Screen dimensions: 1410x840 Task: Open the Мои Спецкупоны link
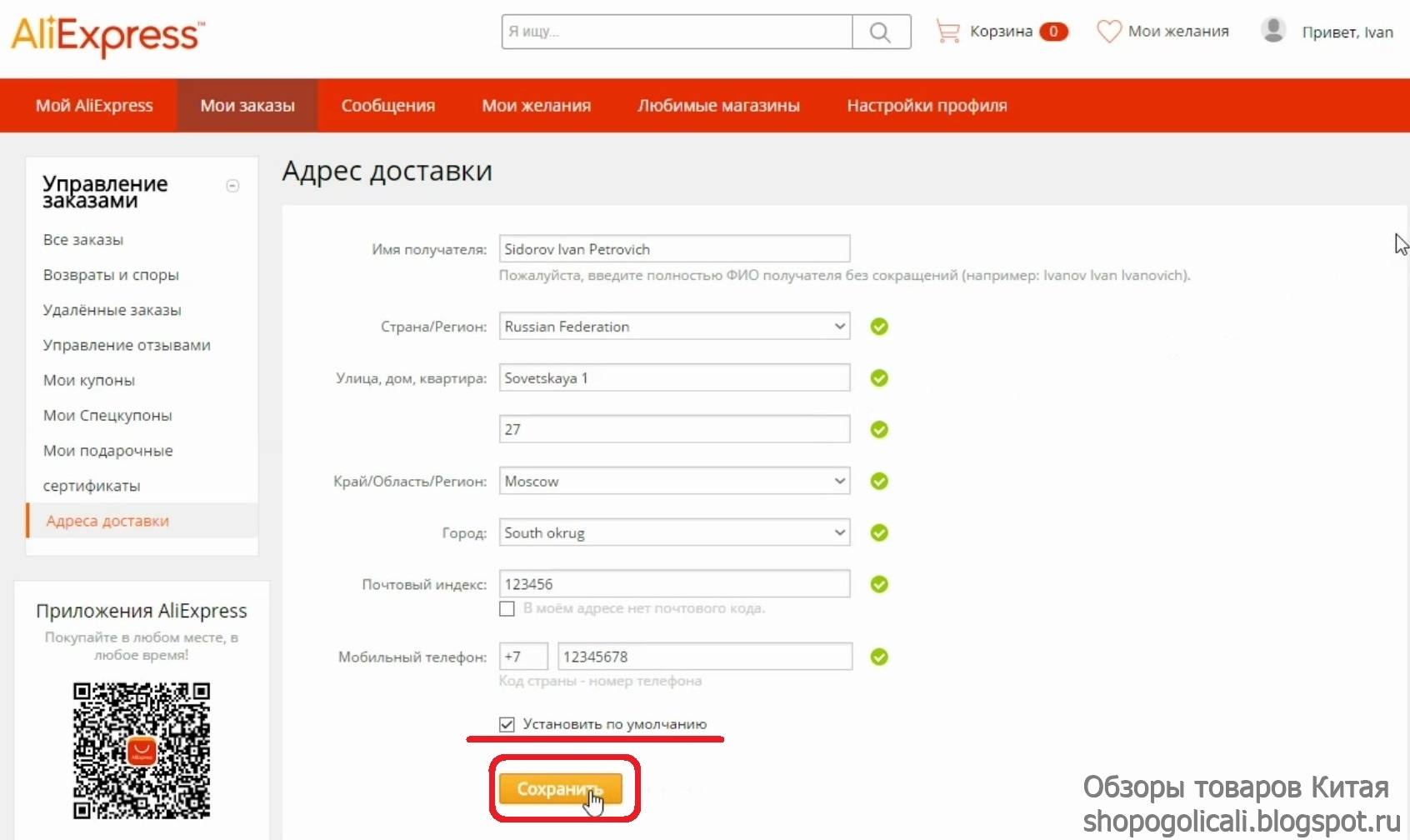pyautogui.click(x=107, y=415)
